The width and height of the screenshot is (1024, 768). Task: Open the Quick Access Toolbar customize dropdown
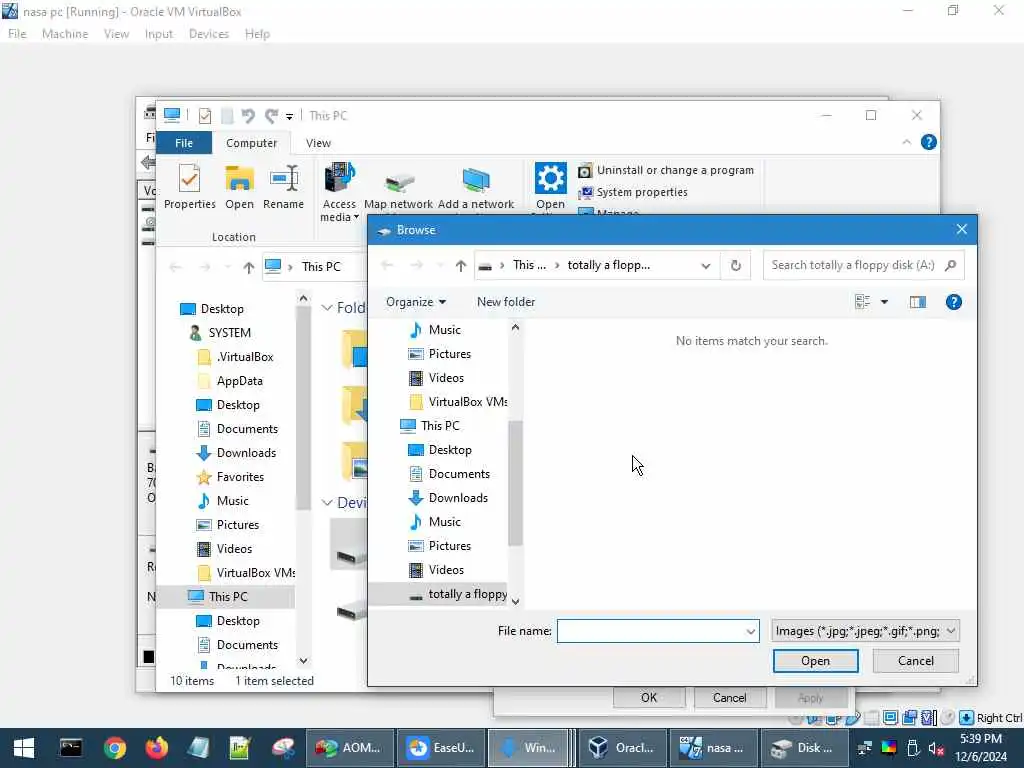point(289,116)
